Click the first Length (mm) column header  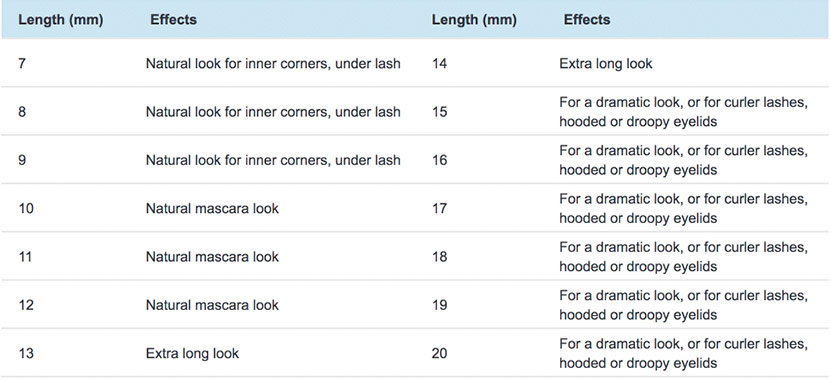[60, 20]
